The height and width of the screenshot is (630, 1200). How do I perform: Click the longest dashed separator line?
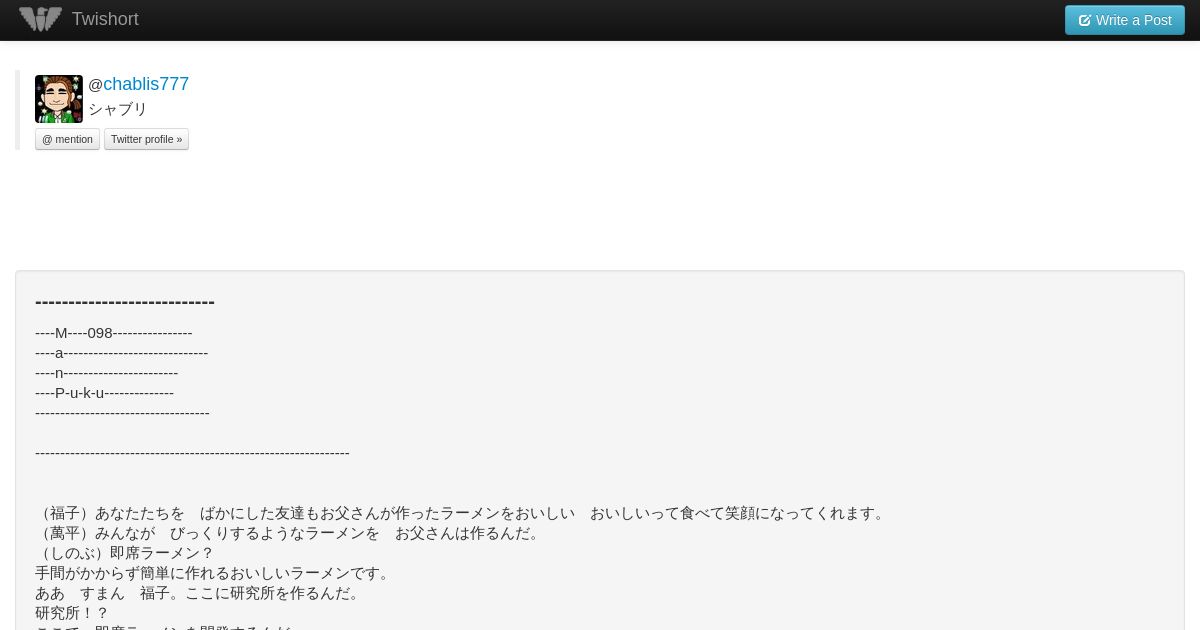point(192,453)
